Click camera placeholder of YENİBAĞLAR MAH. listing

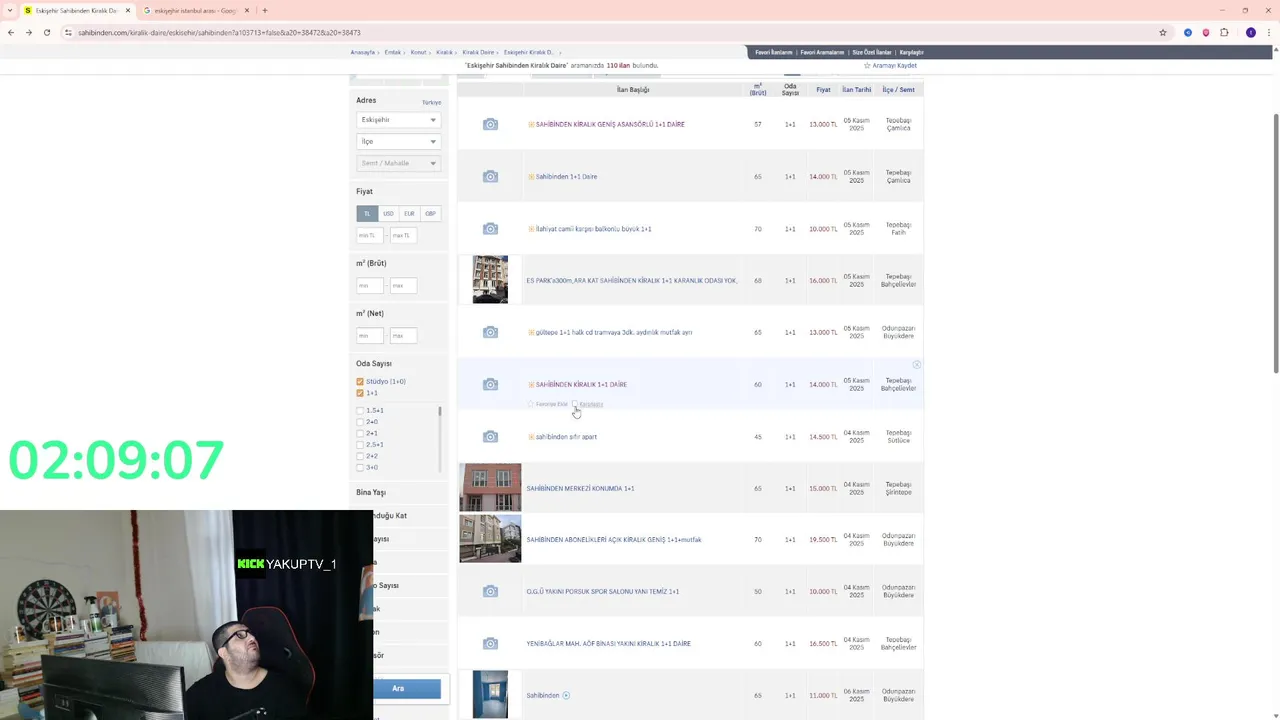click(x=490, y=643)
